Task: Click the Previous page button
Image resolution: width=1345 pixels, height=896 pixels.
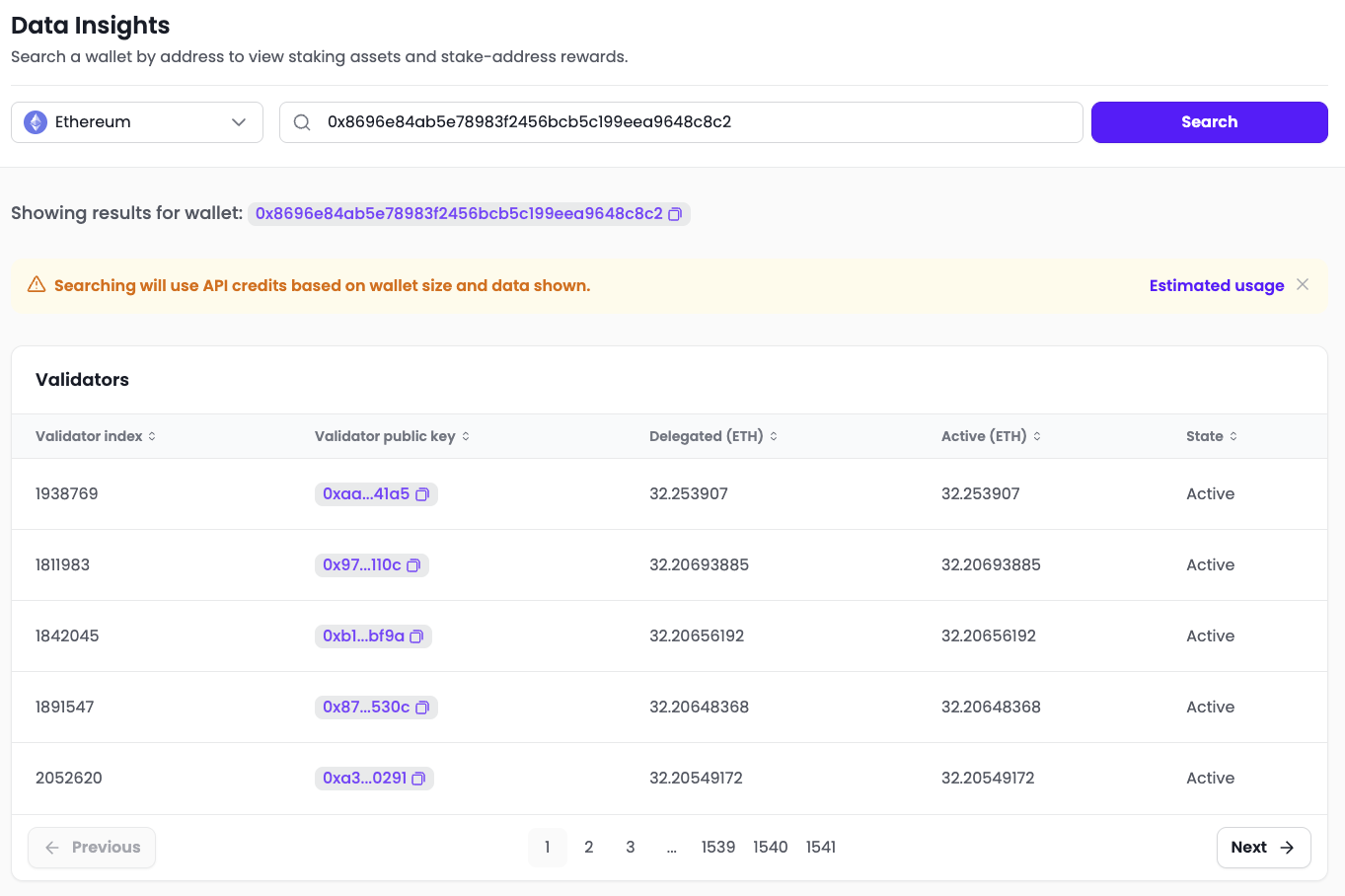Action: (92, 848)
